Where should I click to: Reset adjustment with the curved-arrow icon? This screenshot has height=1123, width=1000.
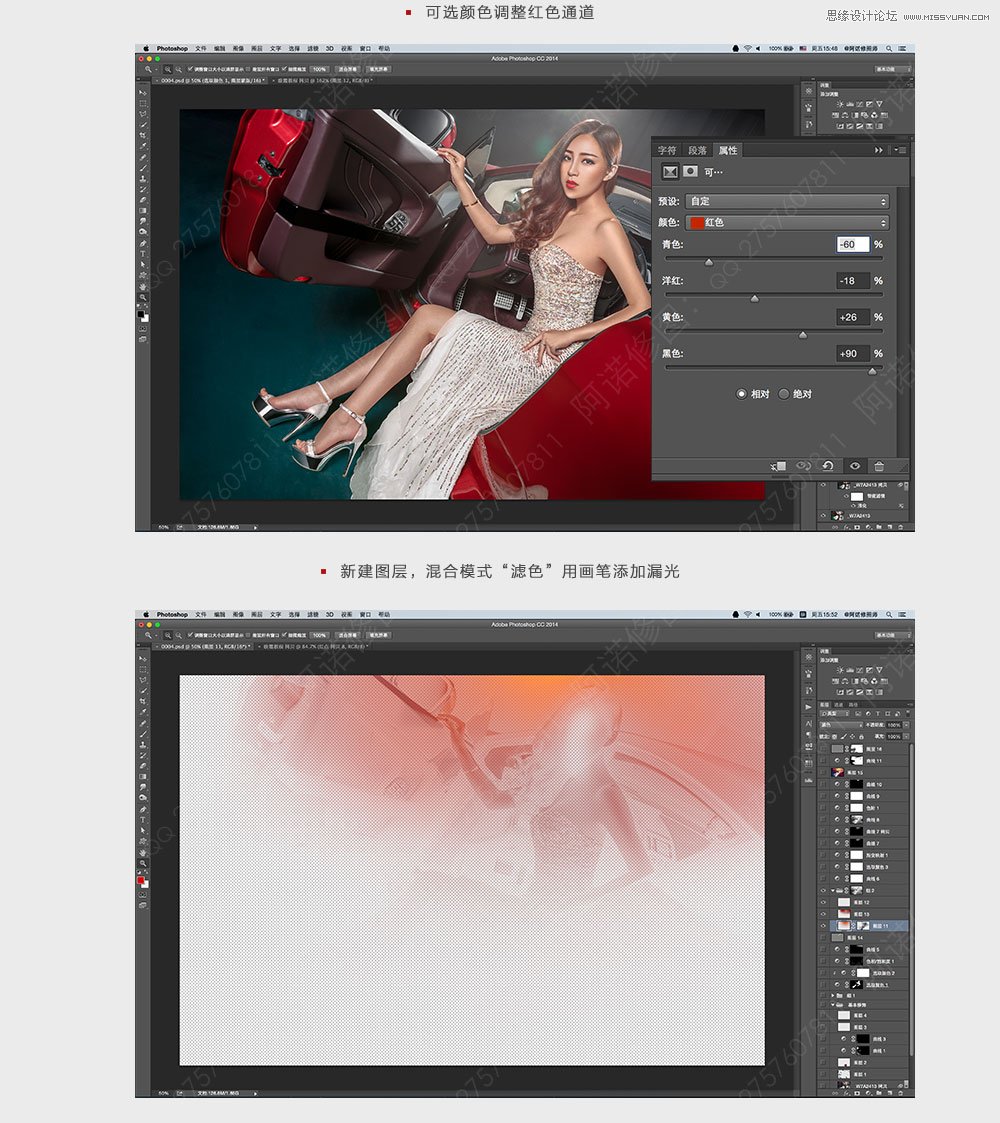click(x=828, y=466)
